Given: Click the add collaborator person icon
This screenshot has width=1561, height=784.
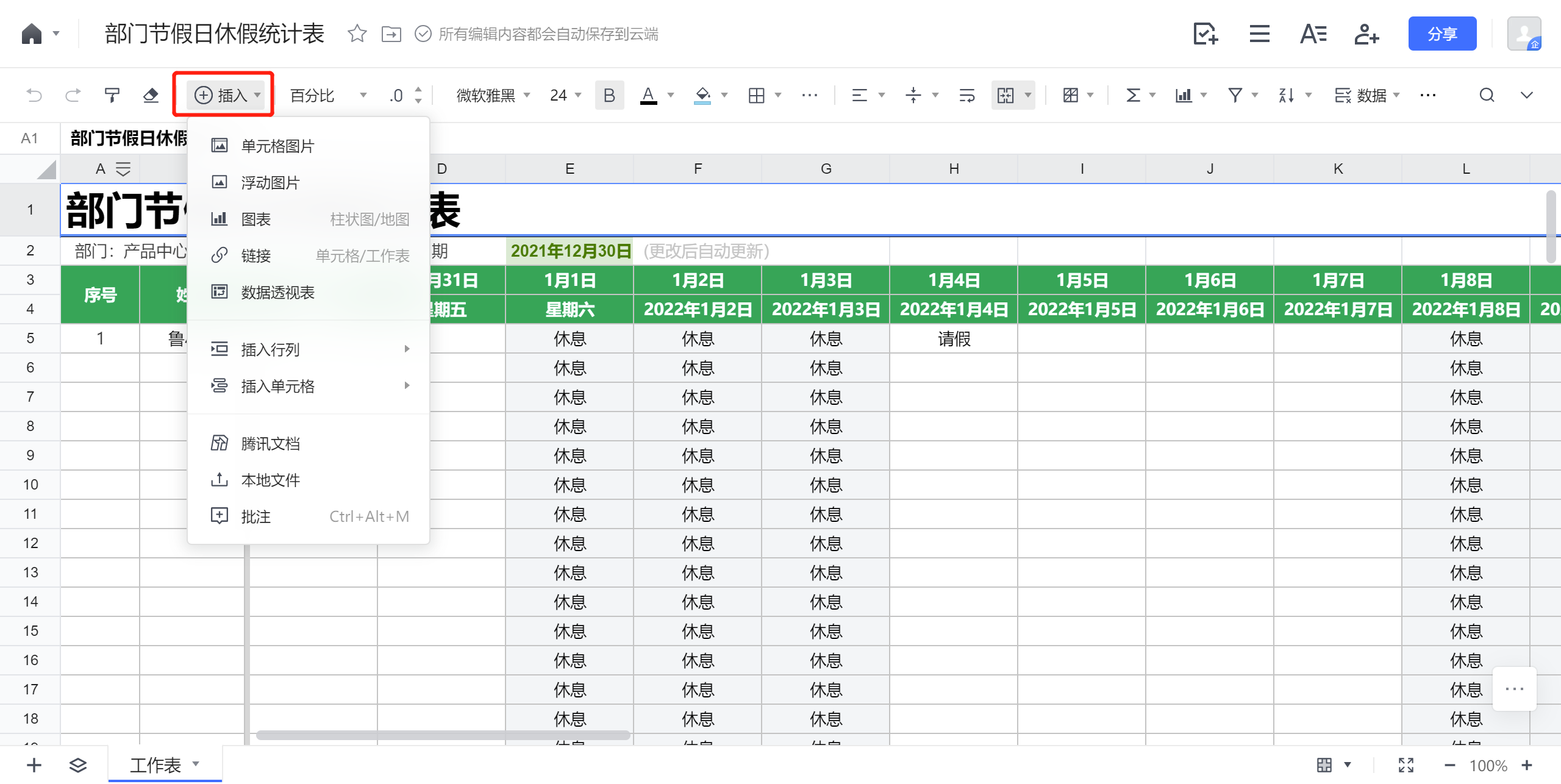Looking at the screenshot, I should click(x=1366, y=34).
